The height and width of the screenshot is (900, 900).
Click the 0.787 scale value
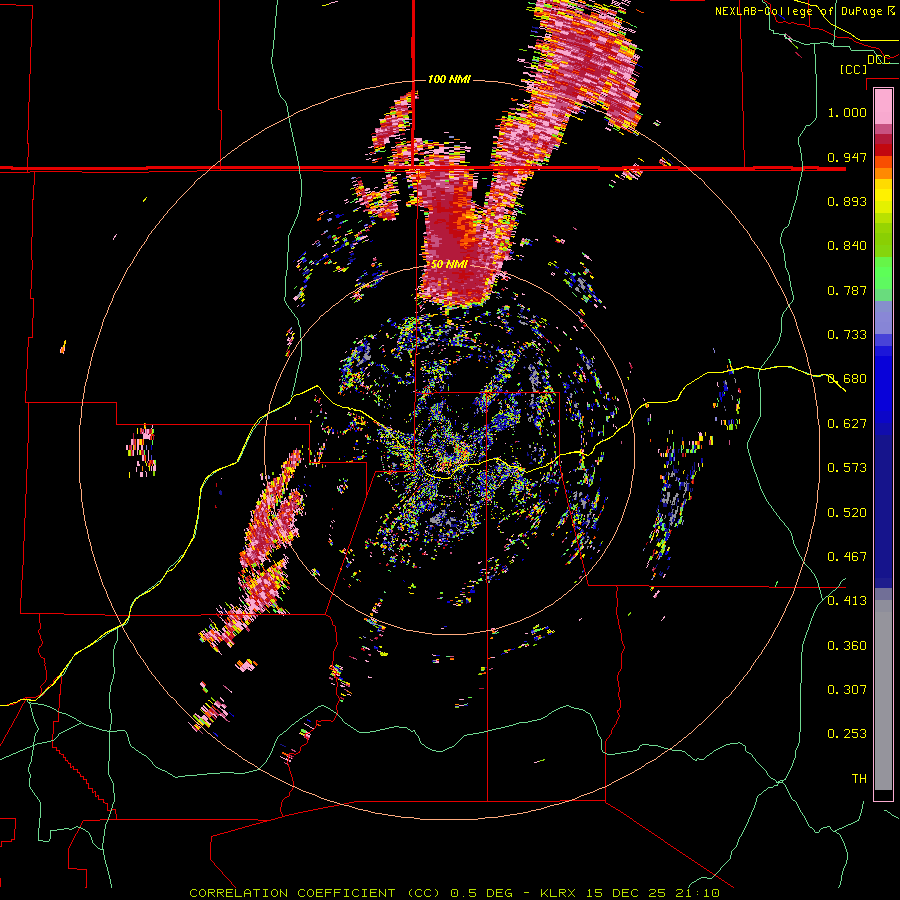[847, 290]
